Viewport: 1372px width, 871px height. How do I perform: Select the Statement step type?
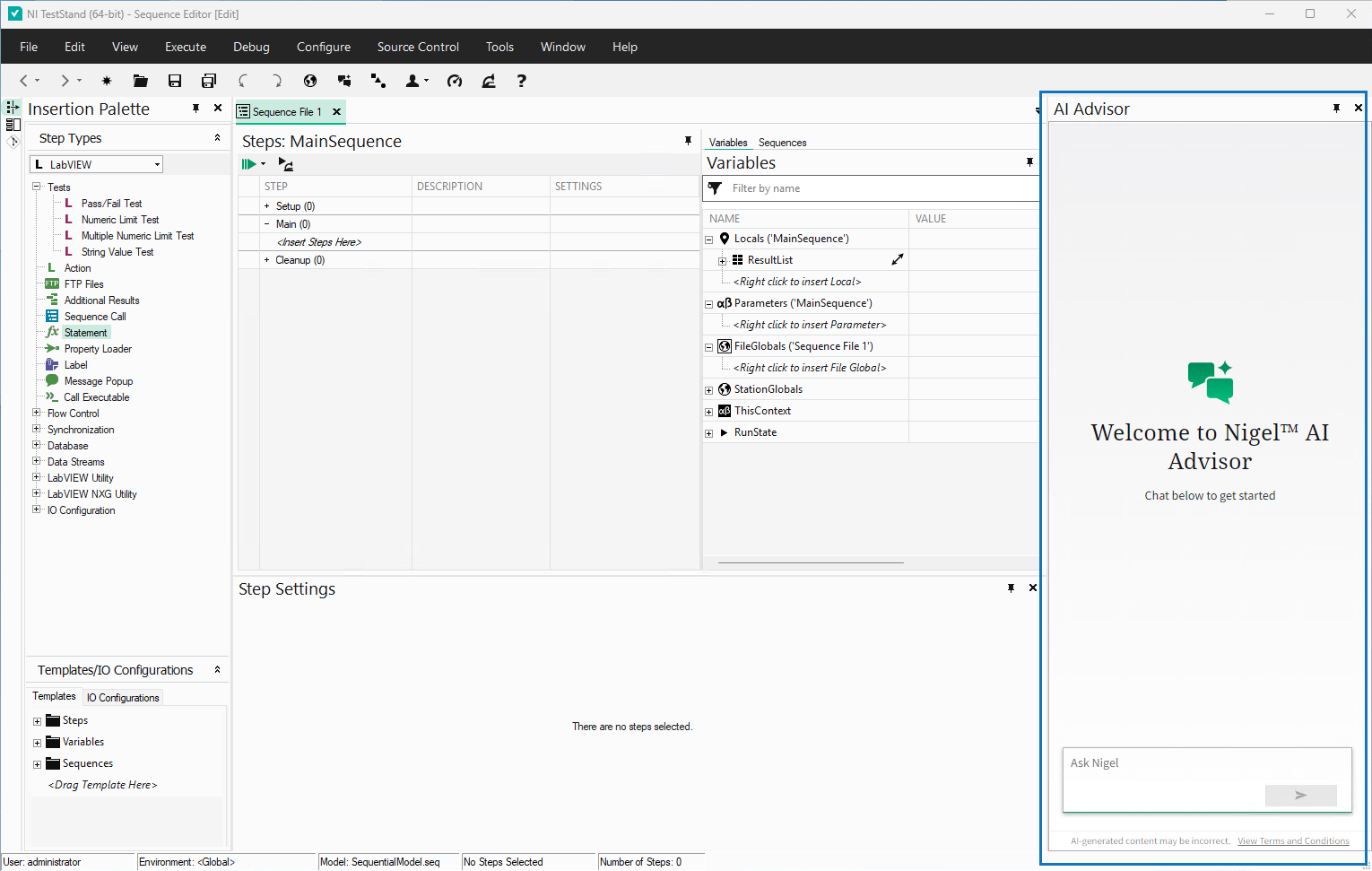pyautogui.click(x=85, y=333)
